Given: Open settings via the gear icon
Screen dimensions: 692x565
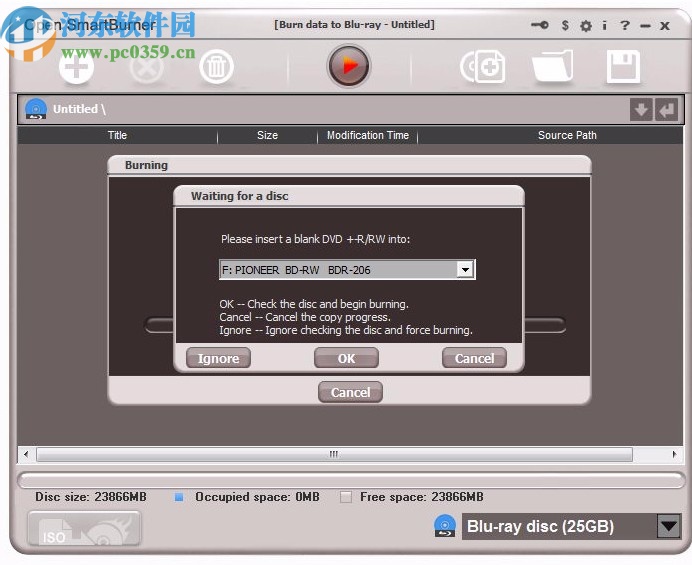Looking at the screenshot, I should pos(586,26).
